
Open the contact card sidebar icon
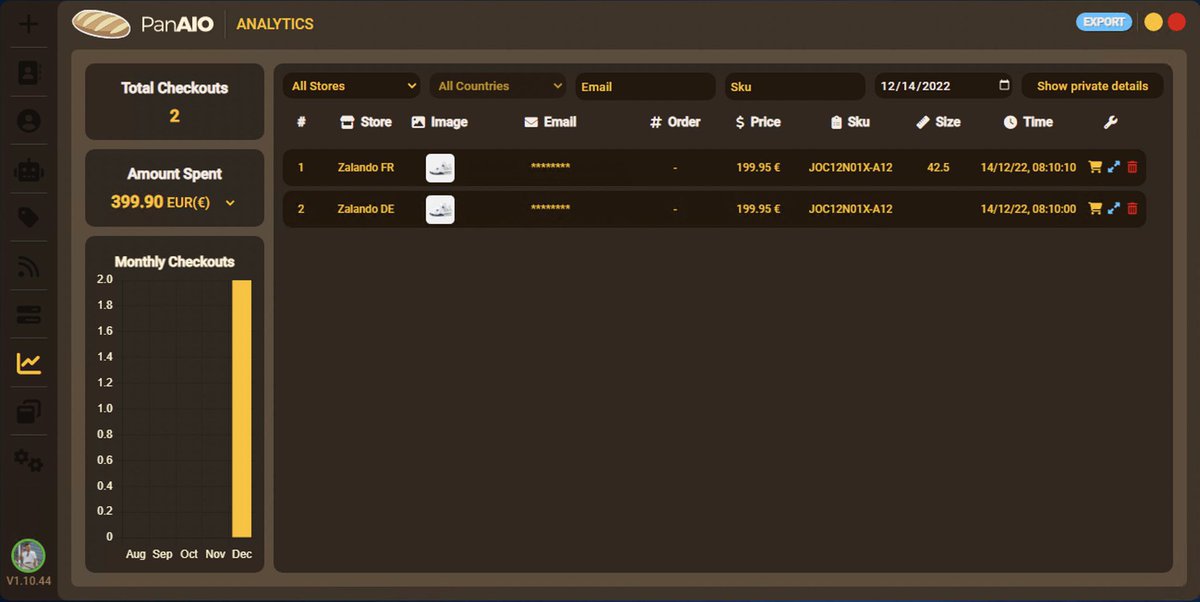[29, 73]
